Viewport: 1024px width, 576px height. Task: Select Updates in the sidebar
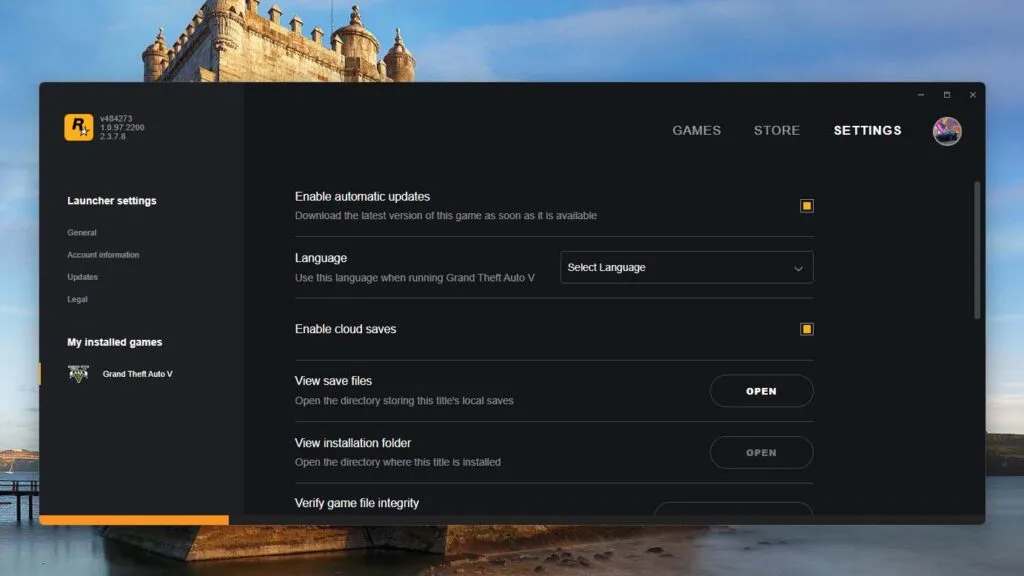(x=82, y=277)
